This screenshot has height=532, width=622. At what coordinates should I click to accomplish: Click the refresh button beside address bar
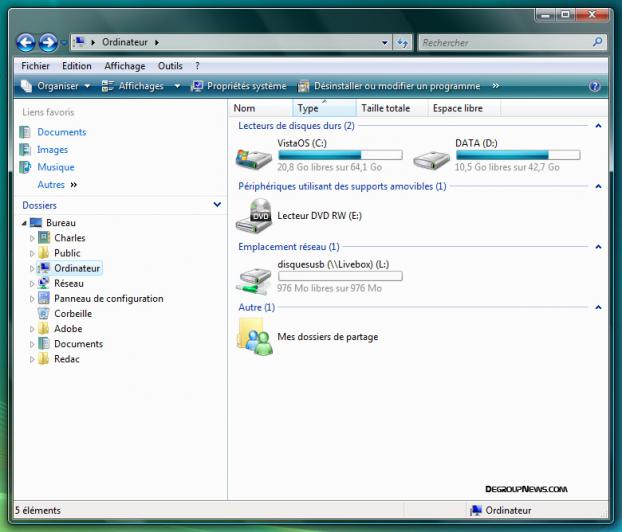click(x=402, y=42)
